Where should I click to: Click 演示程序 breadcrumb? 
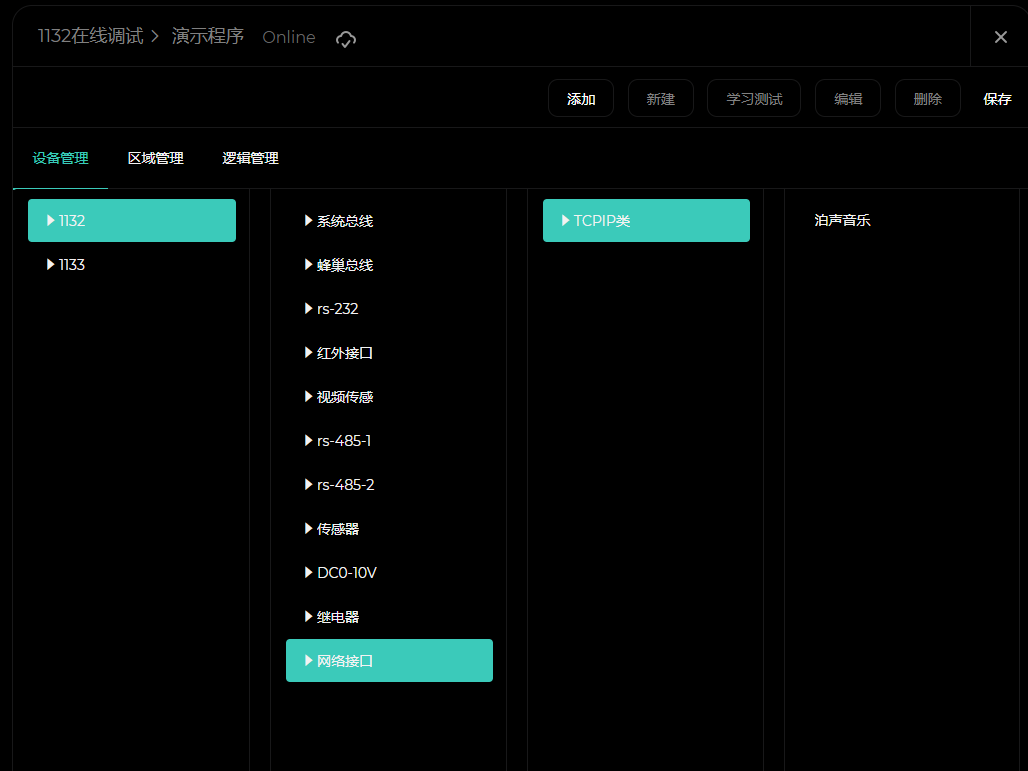(x=208, y=36)
